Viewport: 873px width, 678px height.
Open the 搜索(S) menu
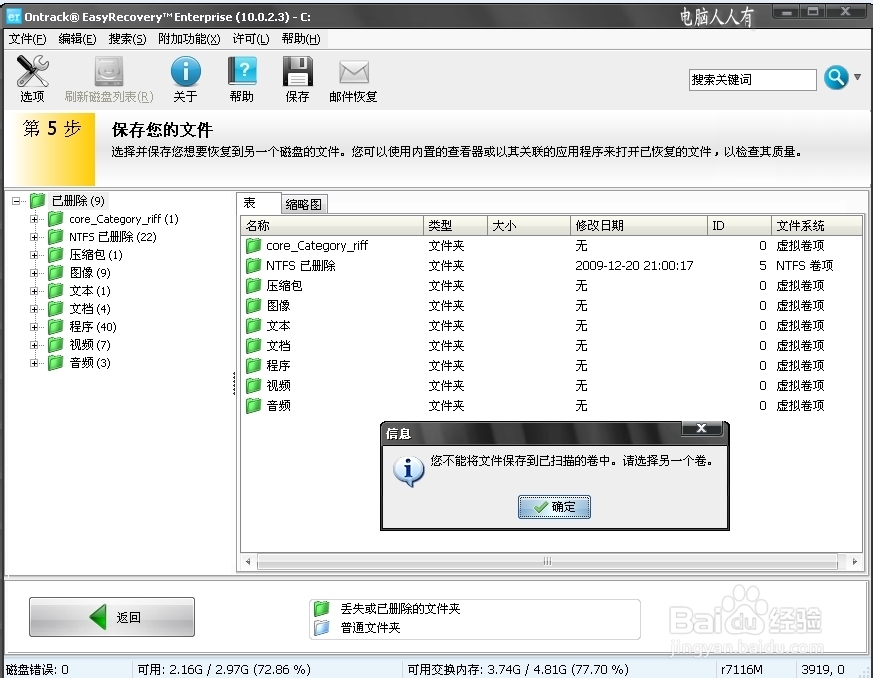127,38
